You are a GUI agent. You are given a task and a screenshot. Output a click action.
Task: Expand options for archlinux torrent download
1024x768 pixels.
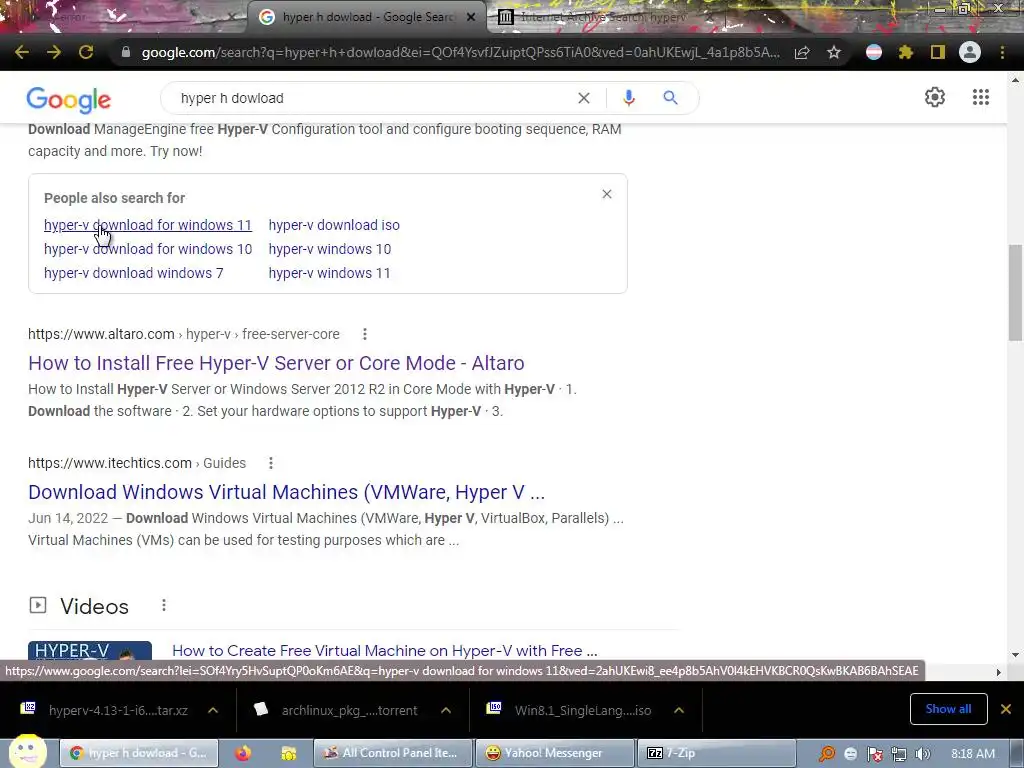pyautogui.click(x=446, y=710)
